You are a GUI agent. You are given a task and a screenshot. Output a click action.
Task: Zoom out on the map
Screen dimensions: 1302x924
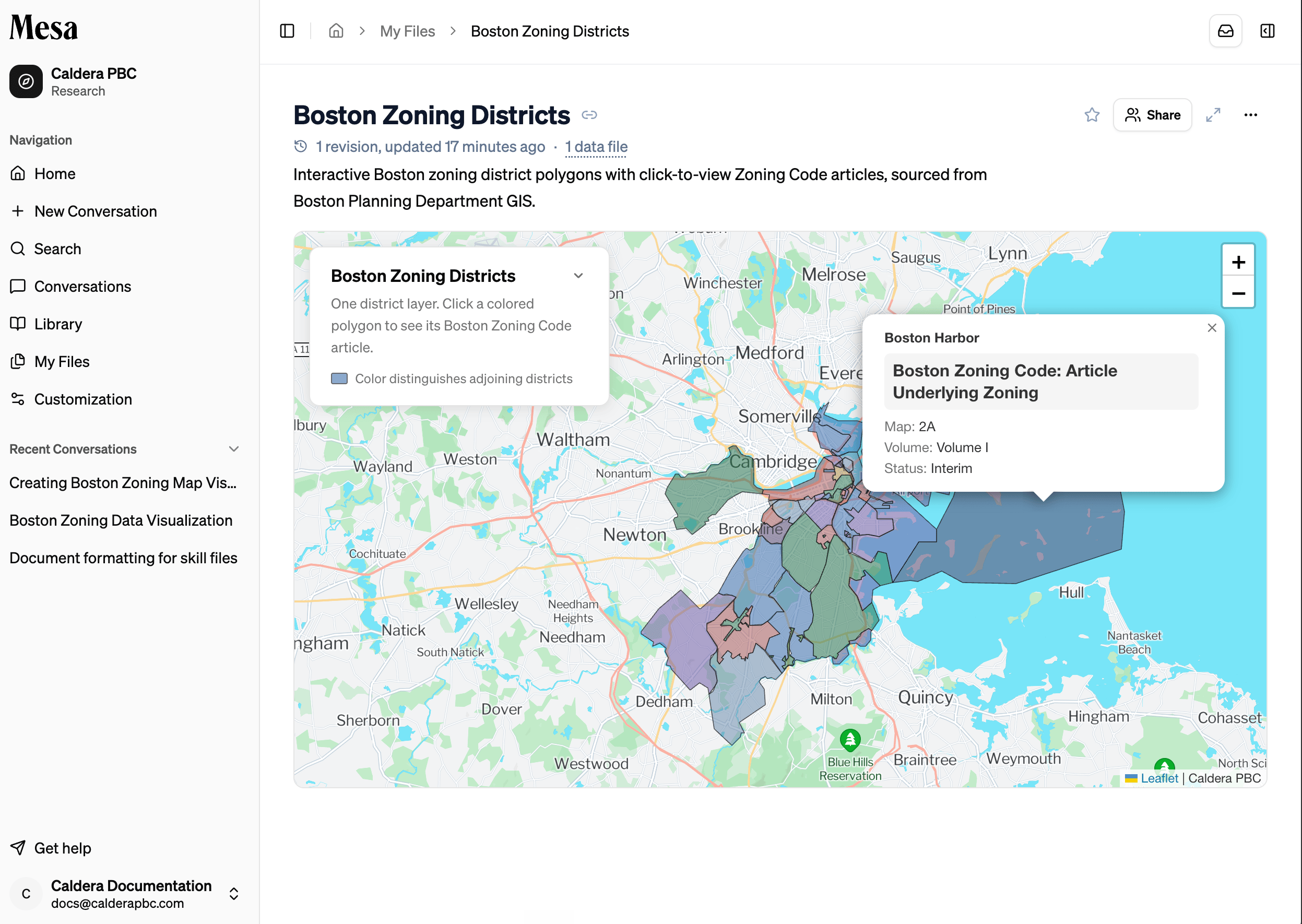[1238, 293]
